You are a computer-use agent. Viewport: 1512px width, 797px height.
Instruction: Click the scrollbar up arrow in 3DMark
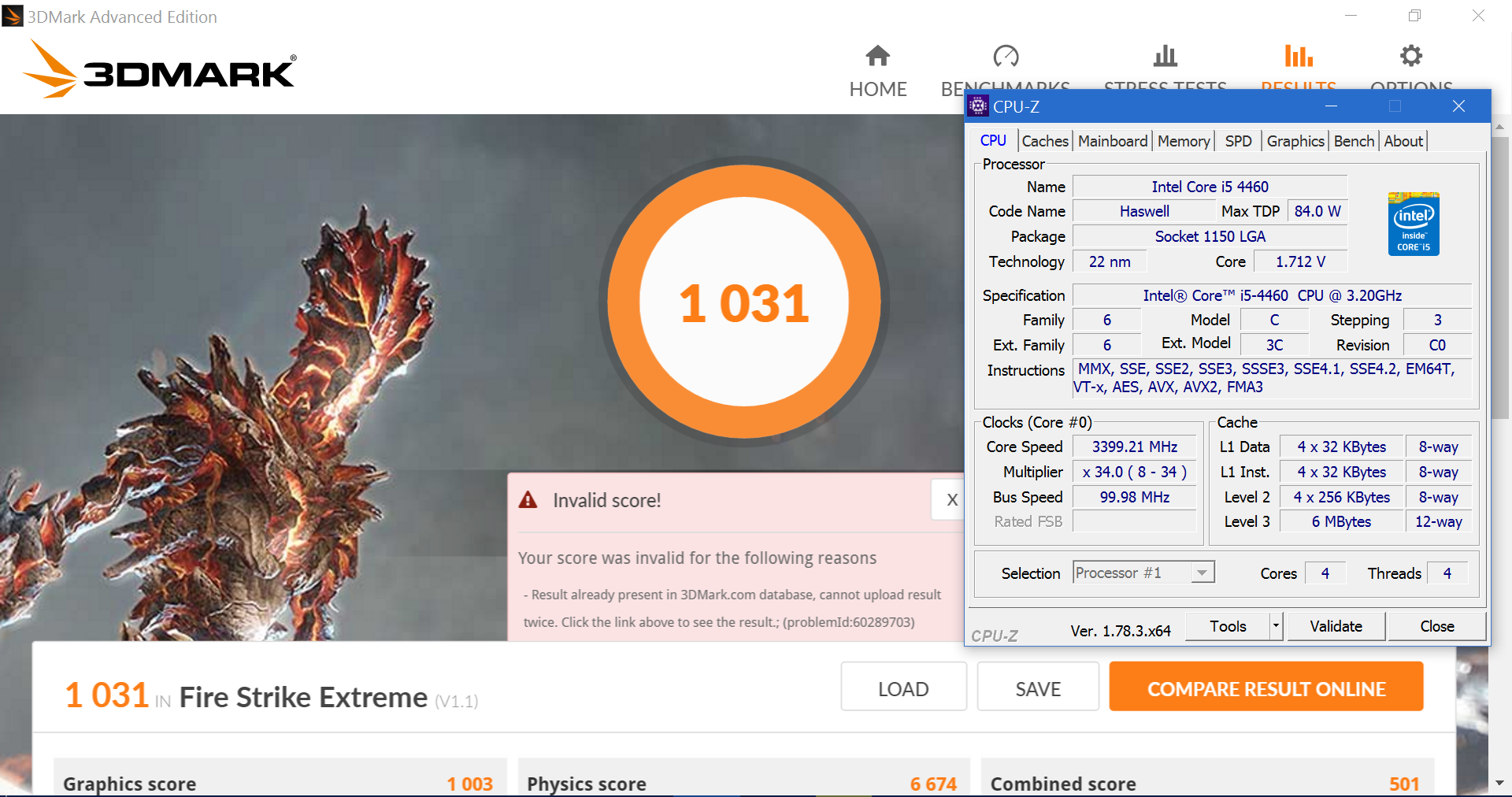(x=1499, y=126)
